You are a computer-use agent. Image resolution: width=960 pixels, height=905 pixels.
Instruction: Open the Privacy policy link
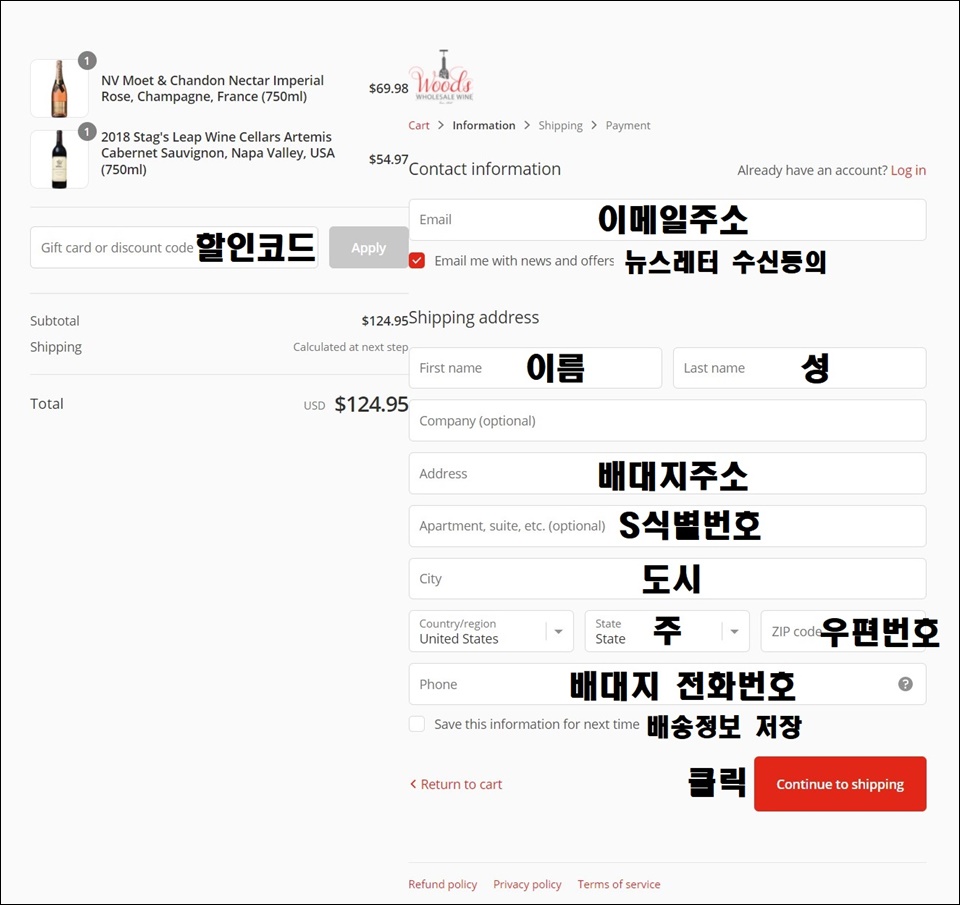click(x=527, y=884)
